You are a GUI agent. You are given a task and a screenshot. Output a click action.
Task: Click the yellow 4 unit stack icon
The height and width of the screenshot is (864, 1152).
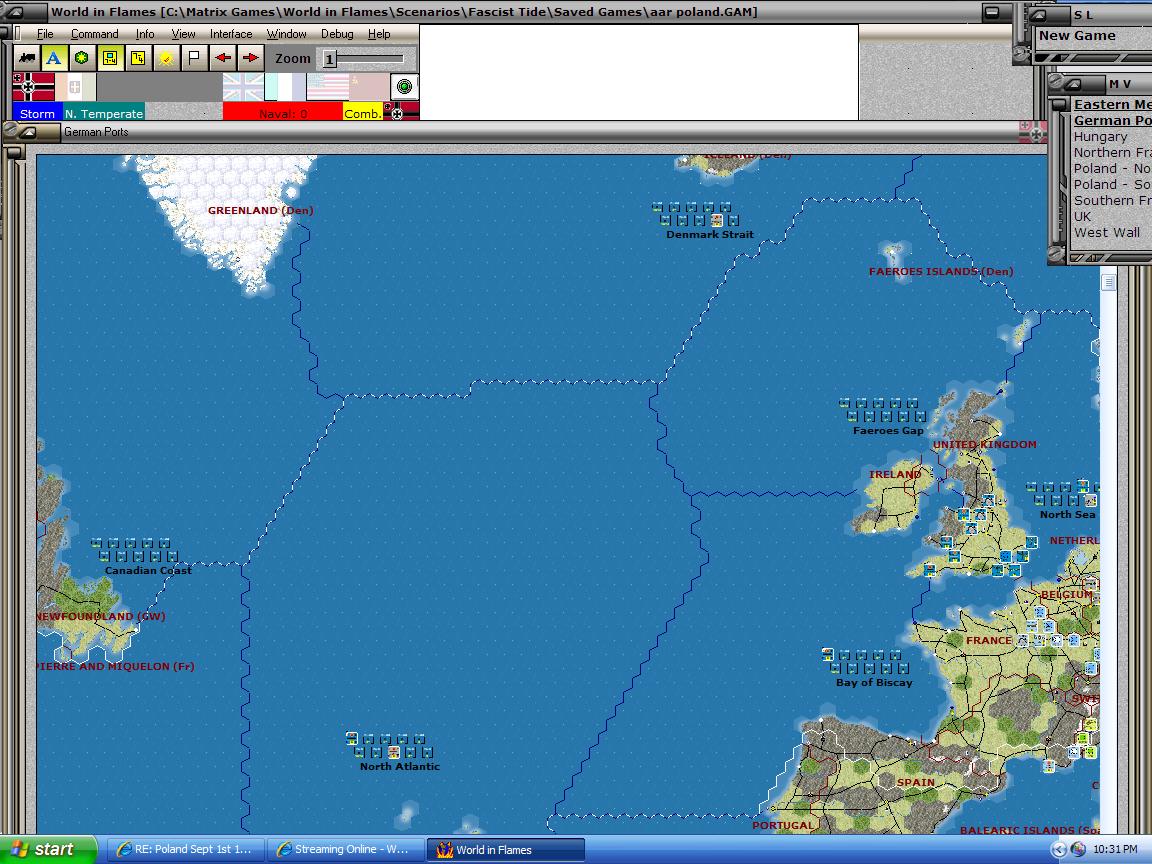(137, 58)
